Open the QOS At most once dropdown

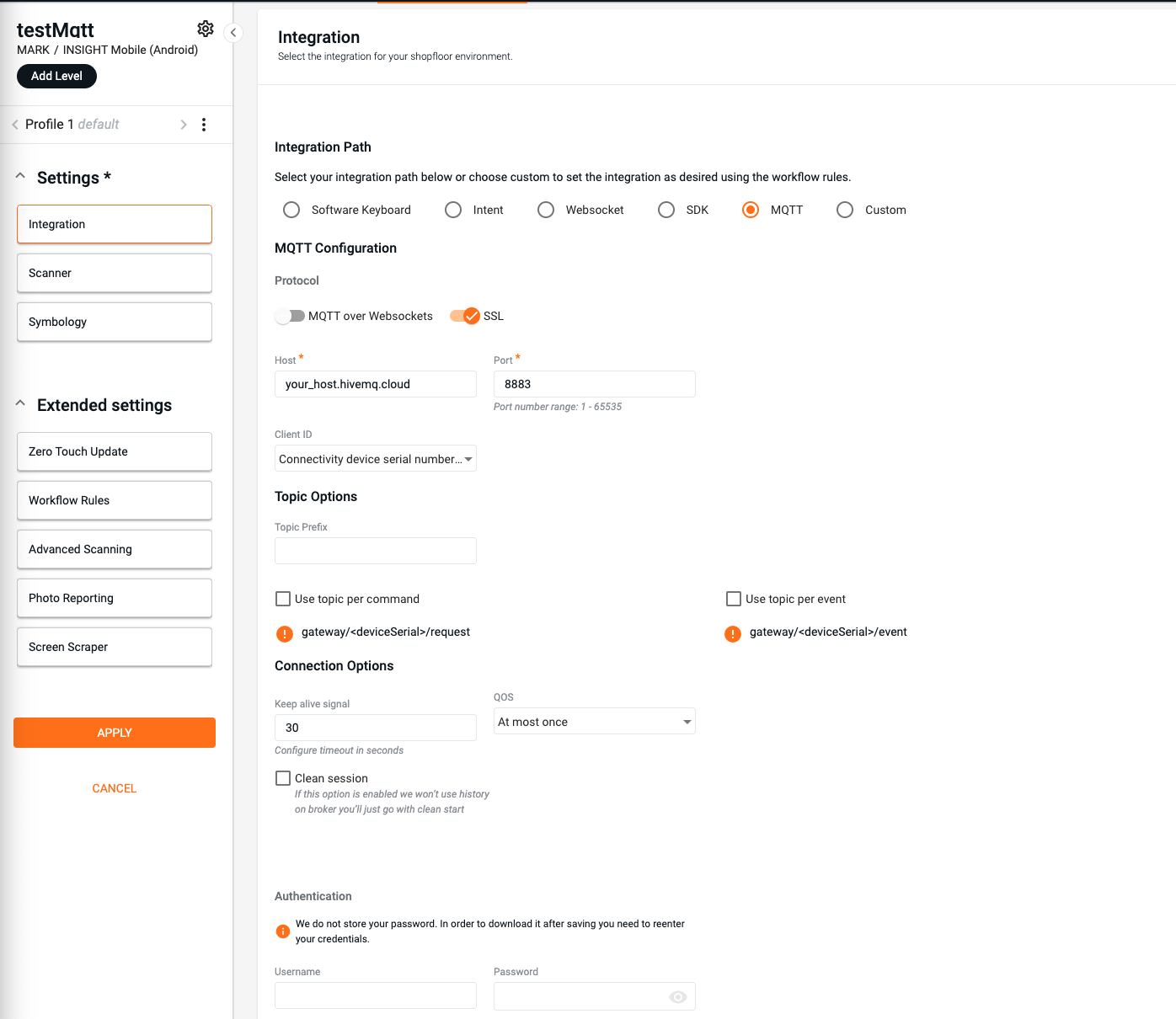pyautogui.click(x=595, y=721)
